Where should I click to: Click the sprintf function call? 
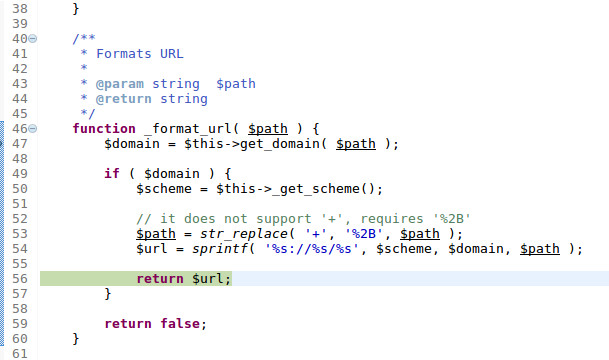tap(220, 249)
